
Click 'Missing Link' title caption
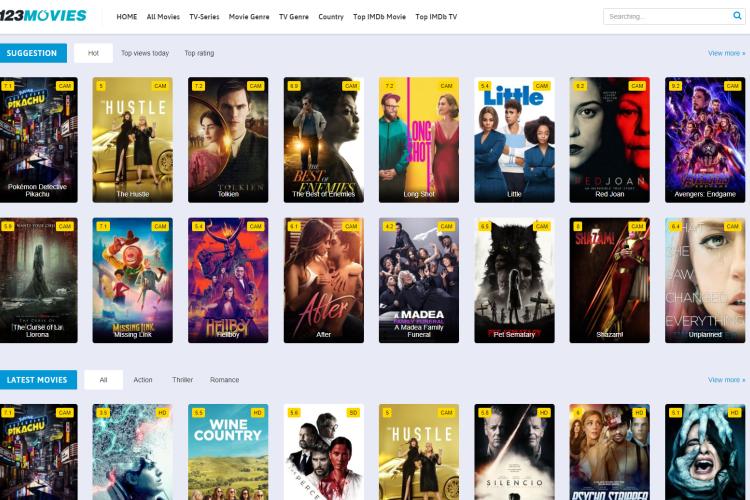(x=132, y=334)
